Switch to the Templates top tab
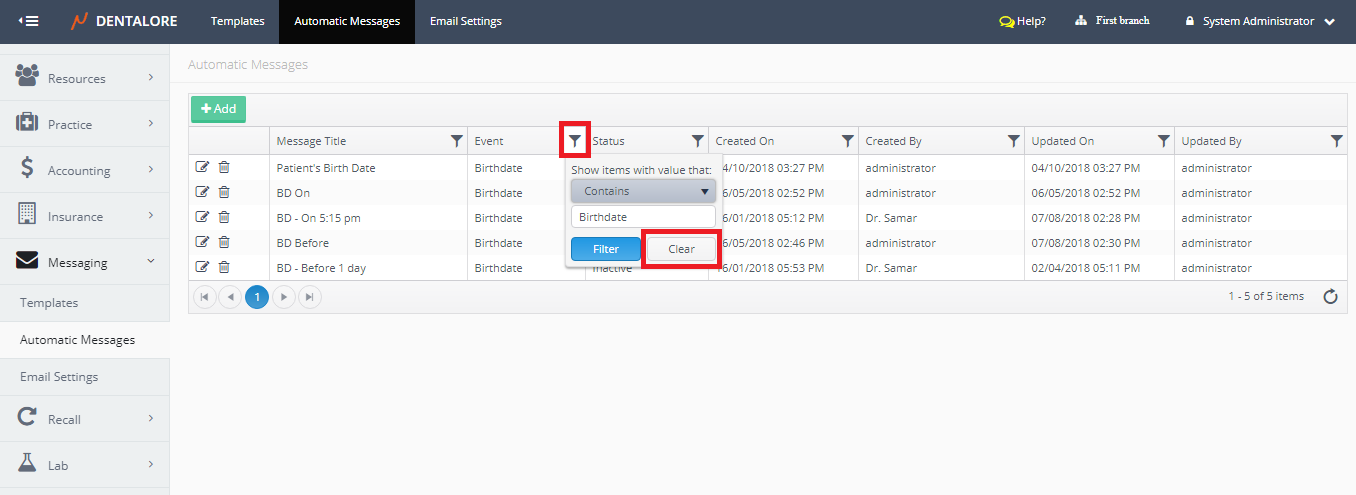Image resolution: width=1356 pixels, height=495 pixels. (237, 21)
